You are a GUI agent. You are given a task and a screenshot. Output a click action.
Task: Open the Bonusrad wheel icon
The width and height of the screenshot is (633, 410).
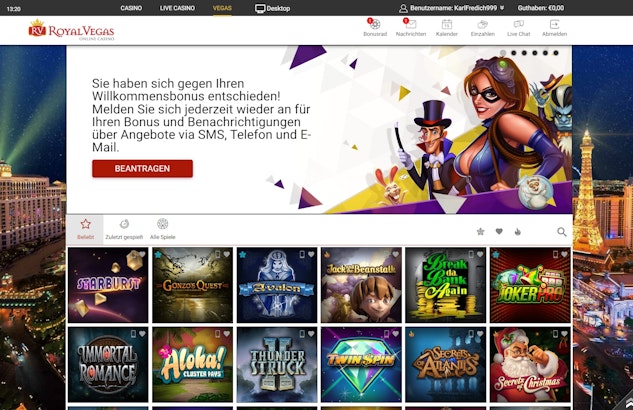(x=375, y=24)
